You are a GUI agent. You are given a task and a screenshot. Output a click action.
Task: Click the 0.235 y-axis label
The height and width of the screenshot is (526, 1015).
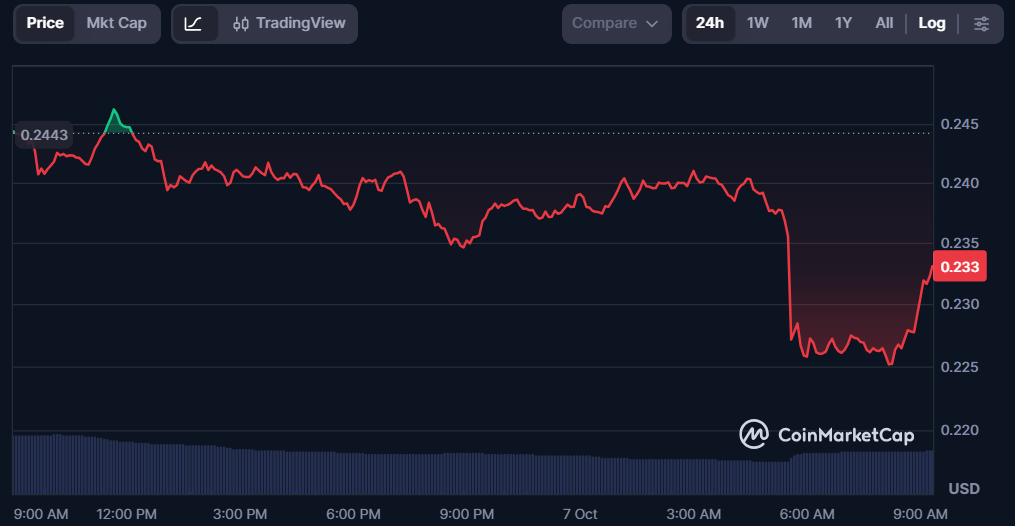pos(959,243)
